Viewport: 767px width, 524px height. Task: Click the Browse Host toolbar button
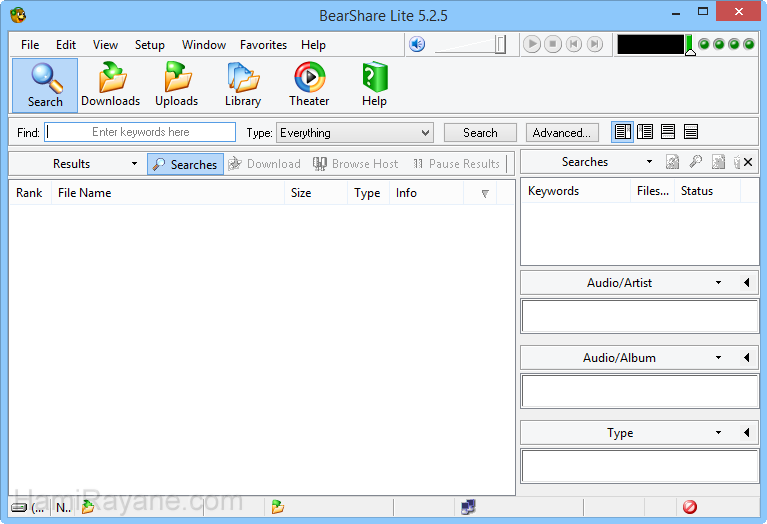[x=356, y=164]
